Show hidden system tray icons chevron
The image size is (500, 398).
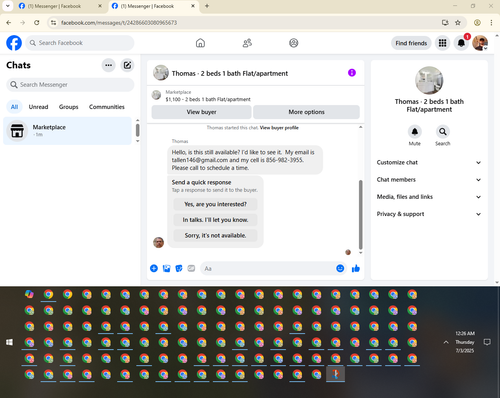point(446,342)
